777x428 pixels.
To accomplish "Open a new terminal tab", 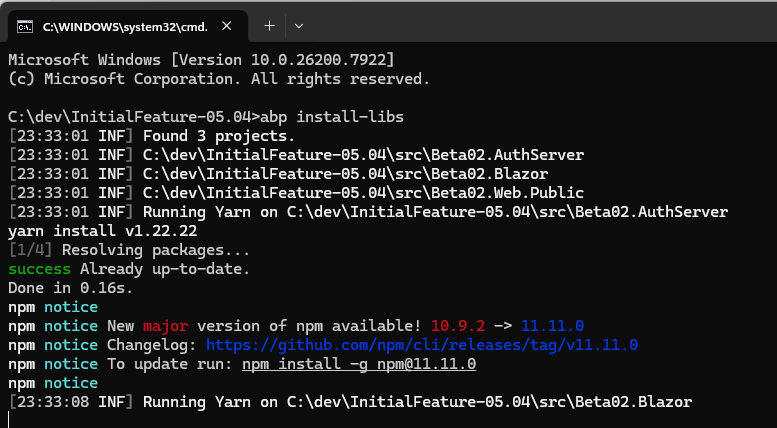I will (x=269, y=24).
